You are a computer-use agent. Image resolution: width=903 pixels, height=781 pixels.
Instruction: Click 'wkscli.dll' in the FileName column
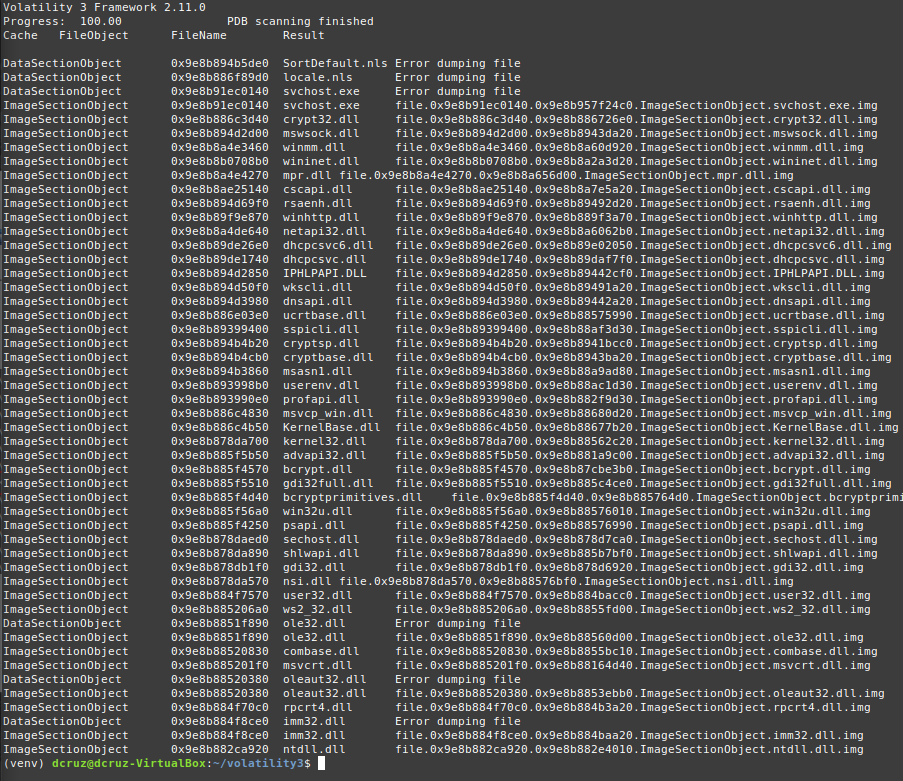(317, 287)
